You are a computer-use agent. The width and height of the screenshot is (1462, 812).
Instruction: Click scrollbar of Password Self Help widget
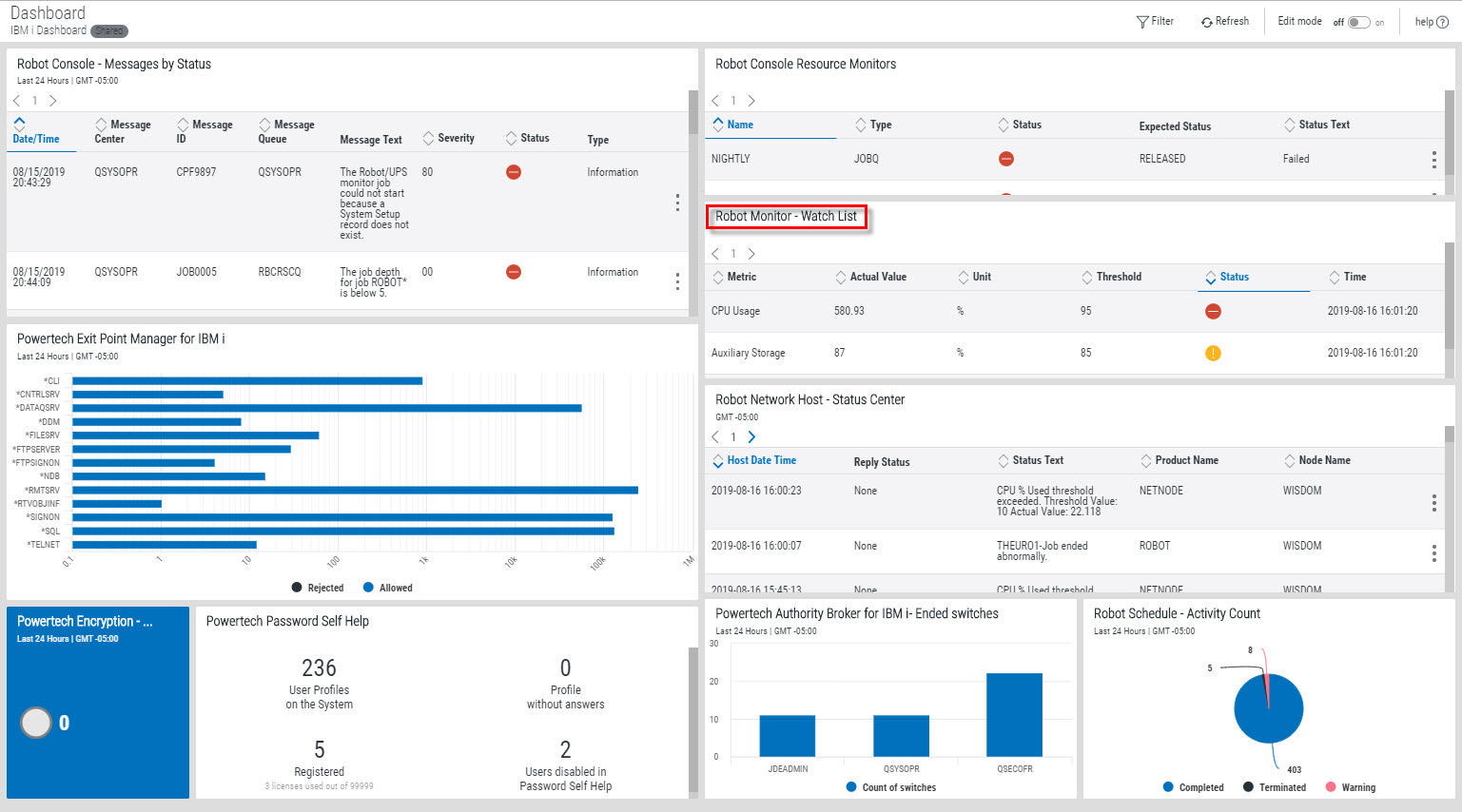click(692, 718)
